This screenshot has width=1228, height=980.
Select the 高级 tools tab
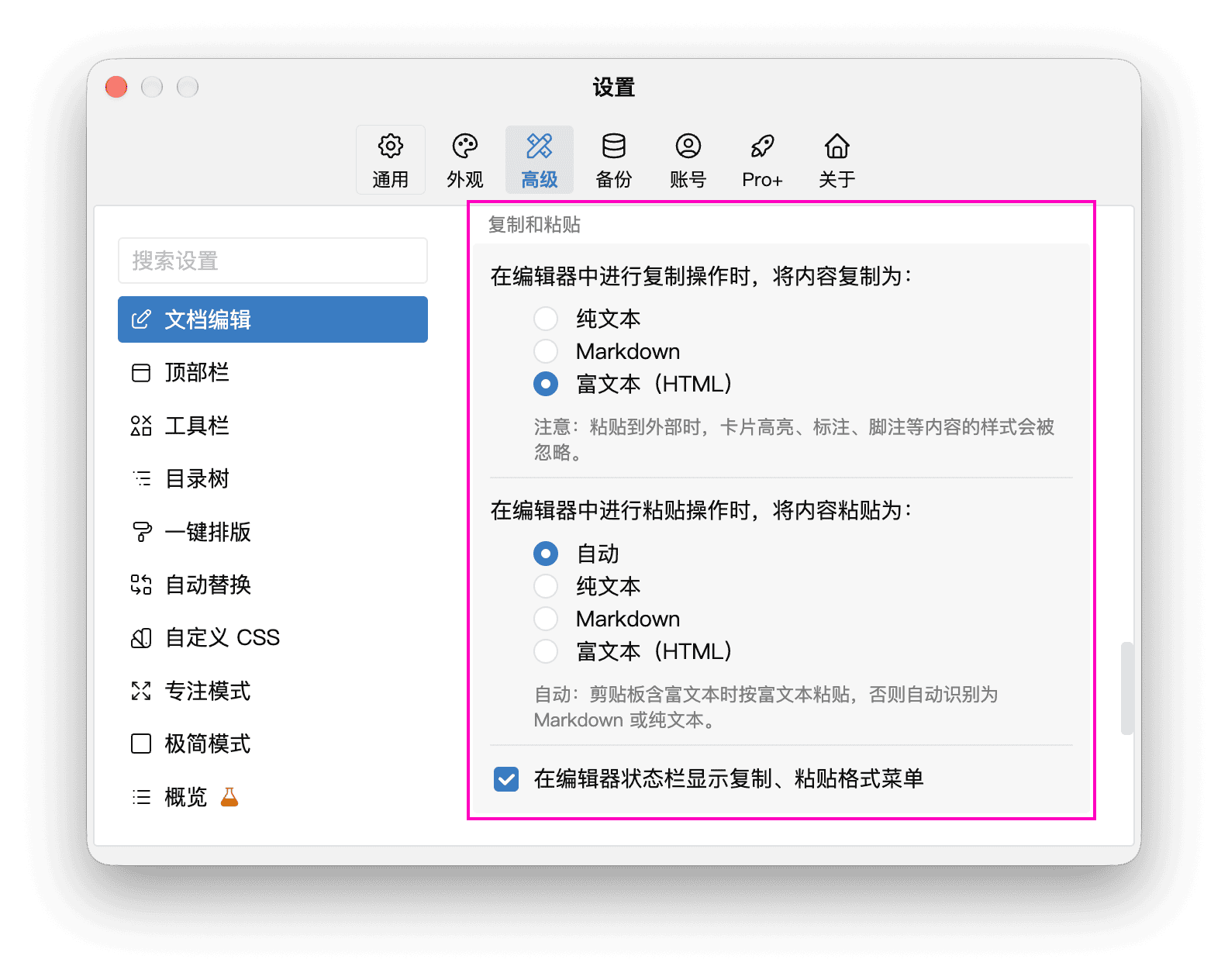540,160
